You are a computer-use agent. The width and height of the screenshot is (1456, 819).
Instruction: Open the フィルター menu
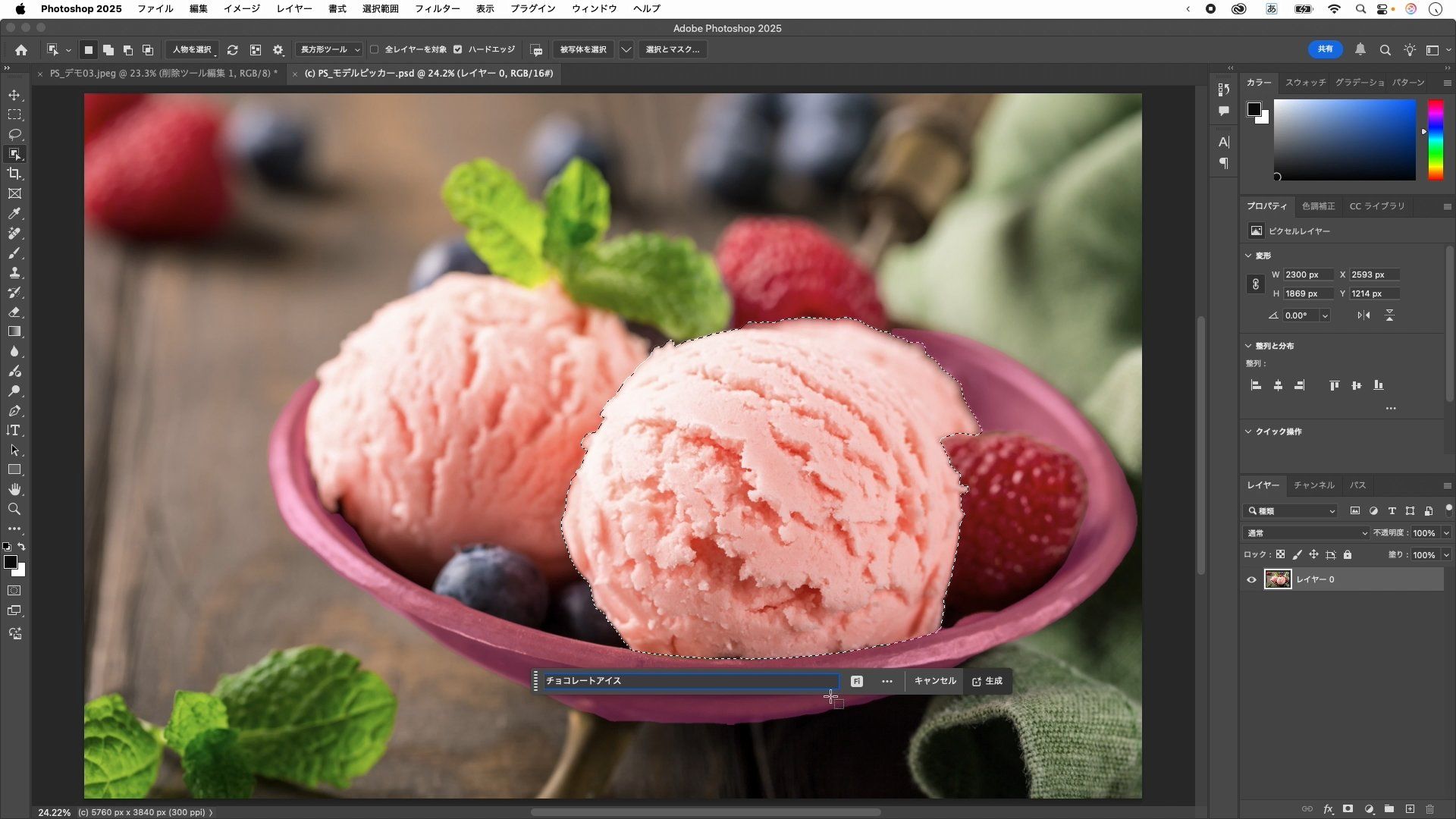click(437, 9)
